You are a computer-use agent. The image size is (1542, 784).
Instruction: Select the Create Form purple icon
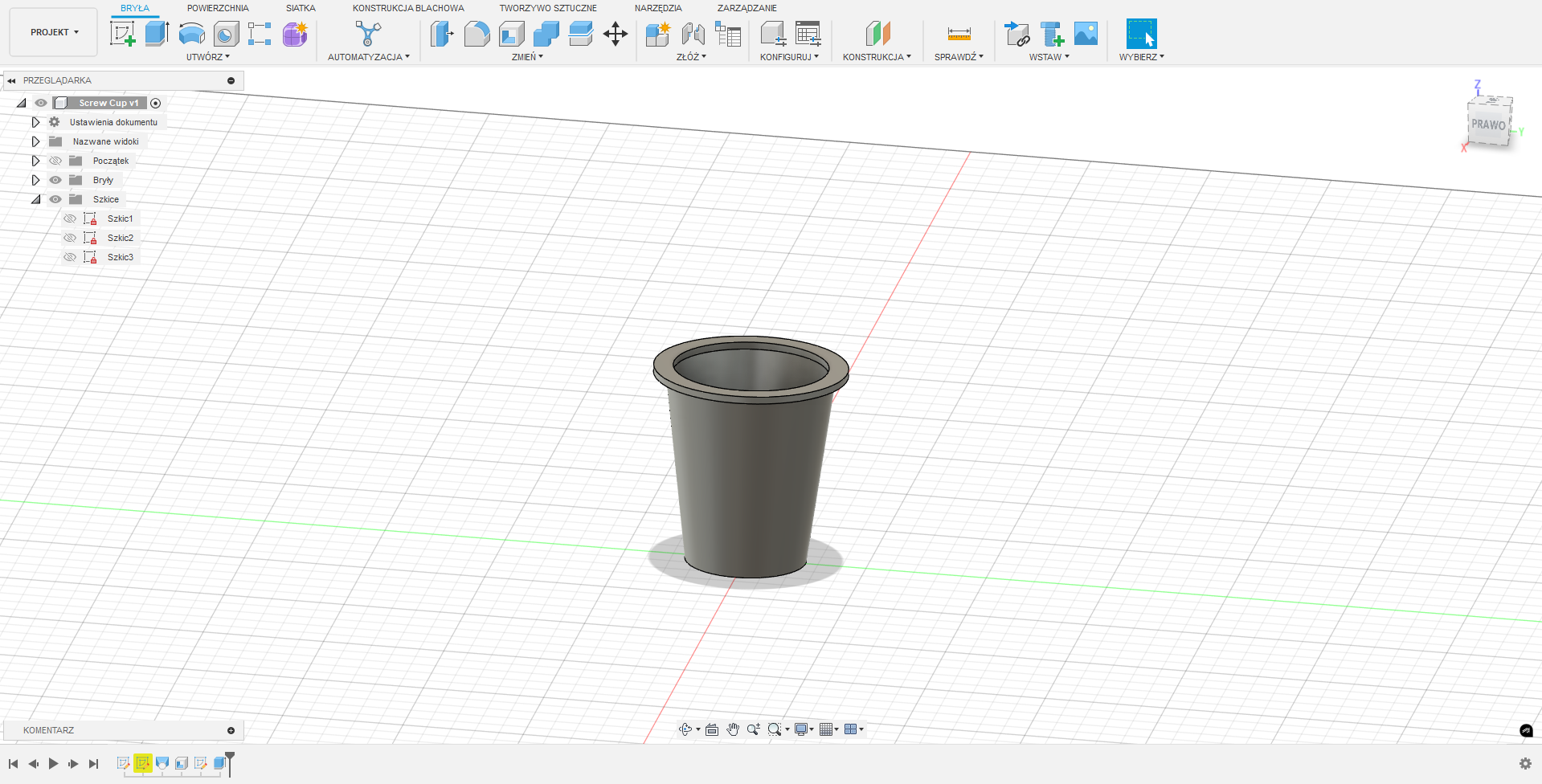pos(295,34)
